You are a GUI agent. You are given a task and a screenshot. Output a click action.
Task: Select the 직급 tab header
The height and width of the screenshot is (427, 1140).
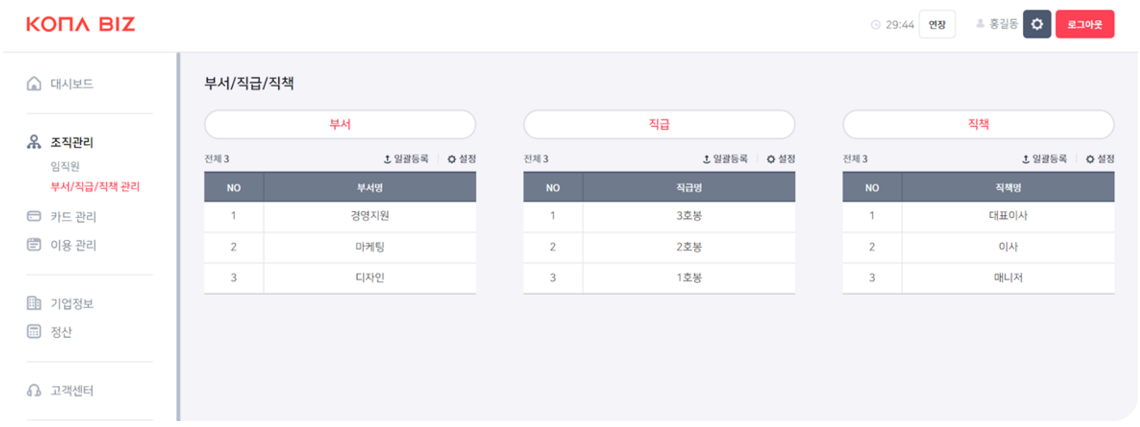pyautogui.click(x=659, y=124)
